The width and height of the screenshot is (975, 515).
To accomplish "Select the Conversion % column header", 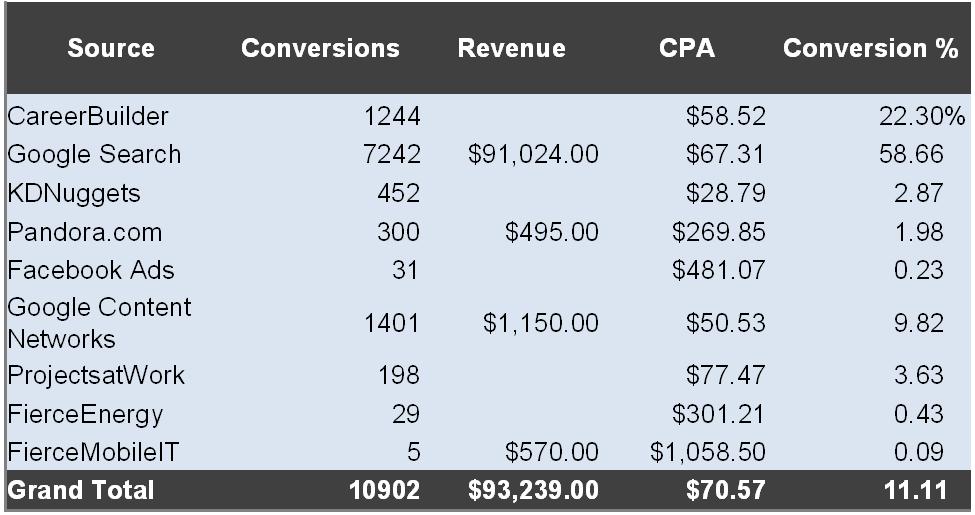I will pyautogui.click(x=870, y=49).
